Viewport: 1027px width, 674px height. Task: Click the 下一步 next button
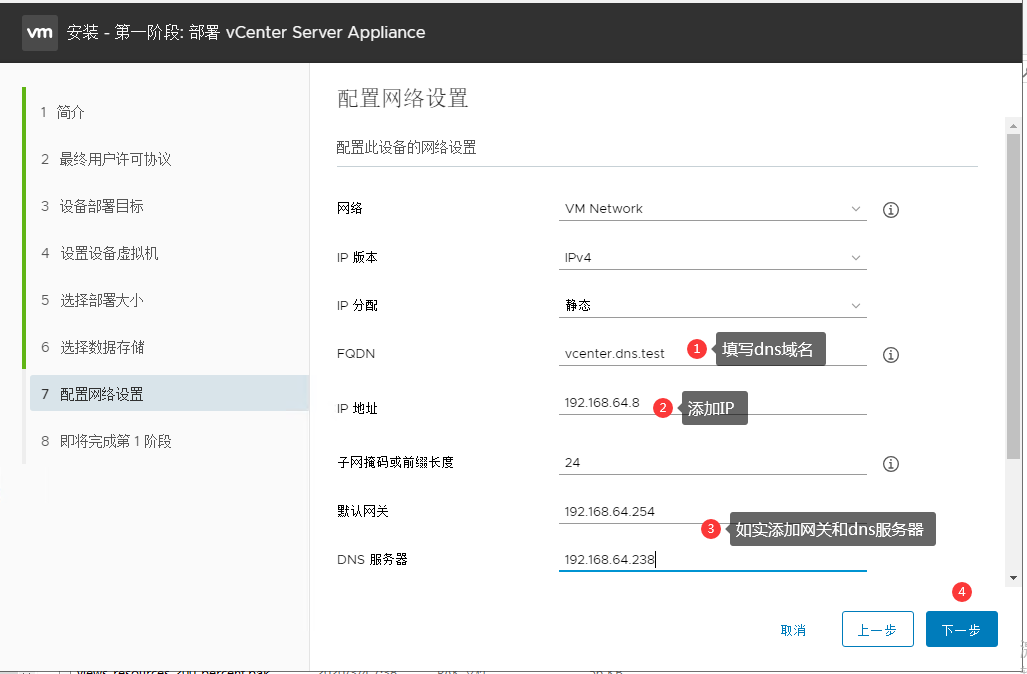pyautogui.click(x=961, y=630)
